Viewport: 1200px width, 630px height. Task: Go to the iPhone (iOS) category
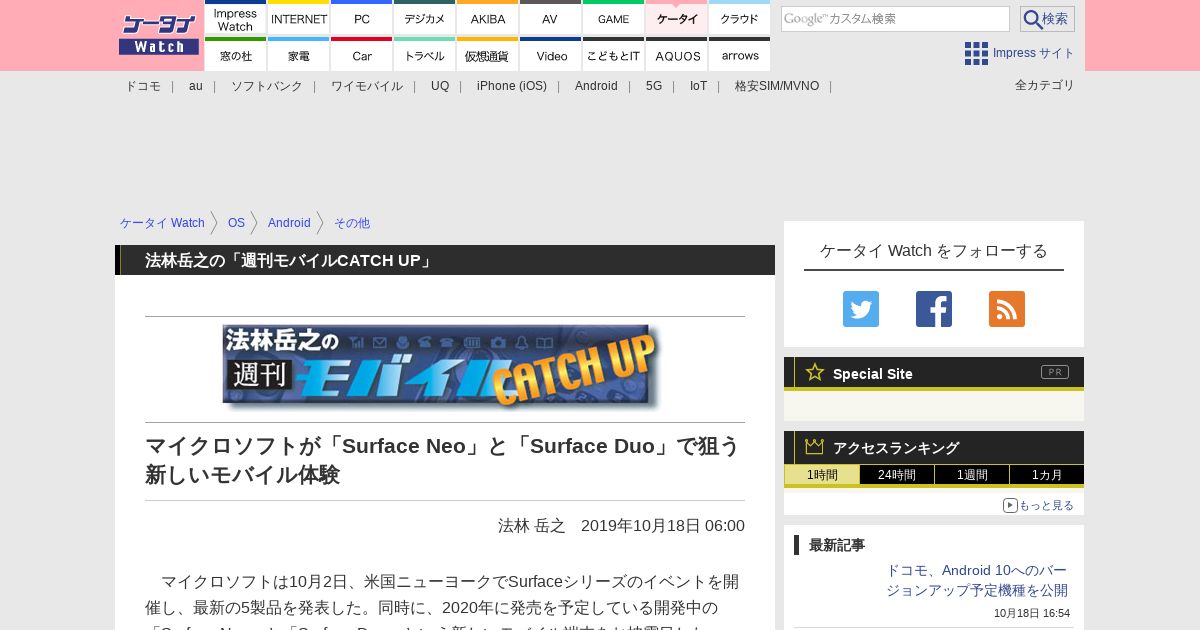[512, 86]
